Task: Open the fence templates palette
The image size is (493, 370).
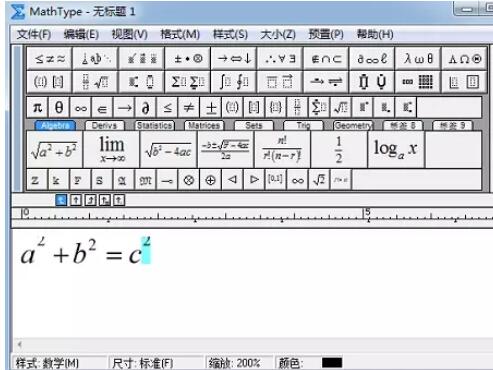Action: pyautogui.click(x=50, y=81)
